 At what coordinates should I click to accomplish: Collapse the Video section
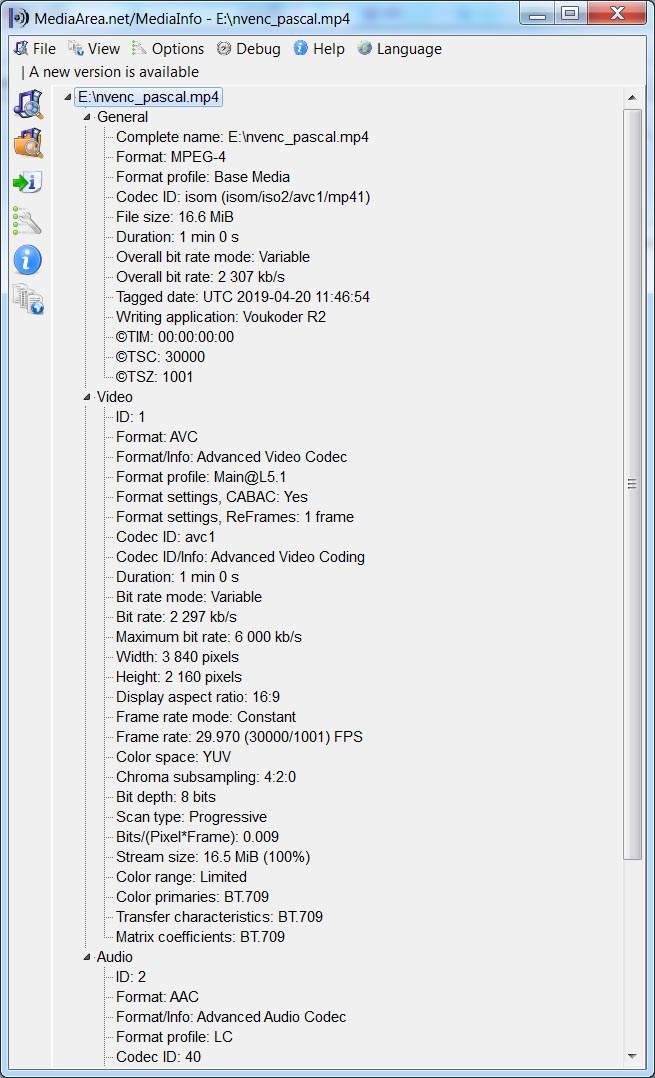click(87, 397)
